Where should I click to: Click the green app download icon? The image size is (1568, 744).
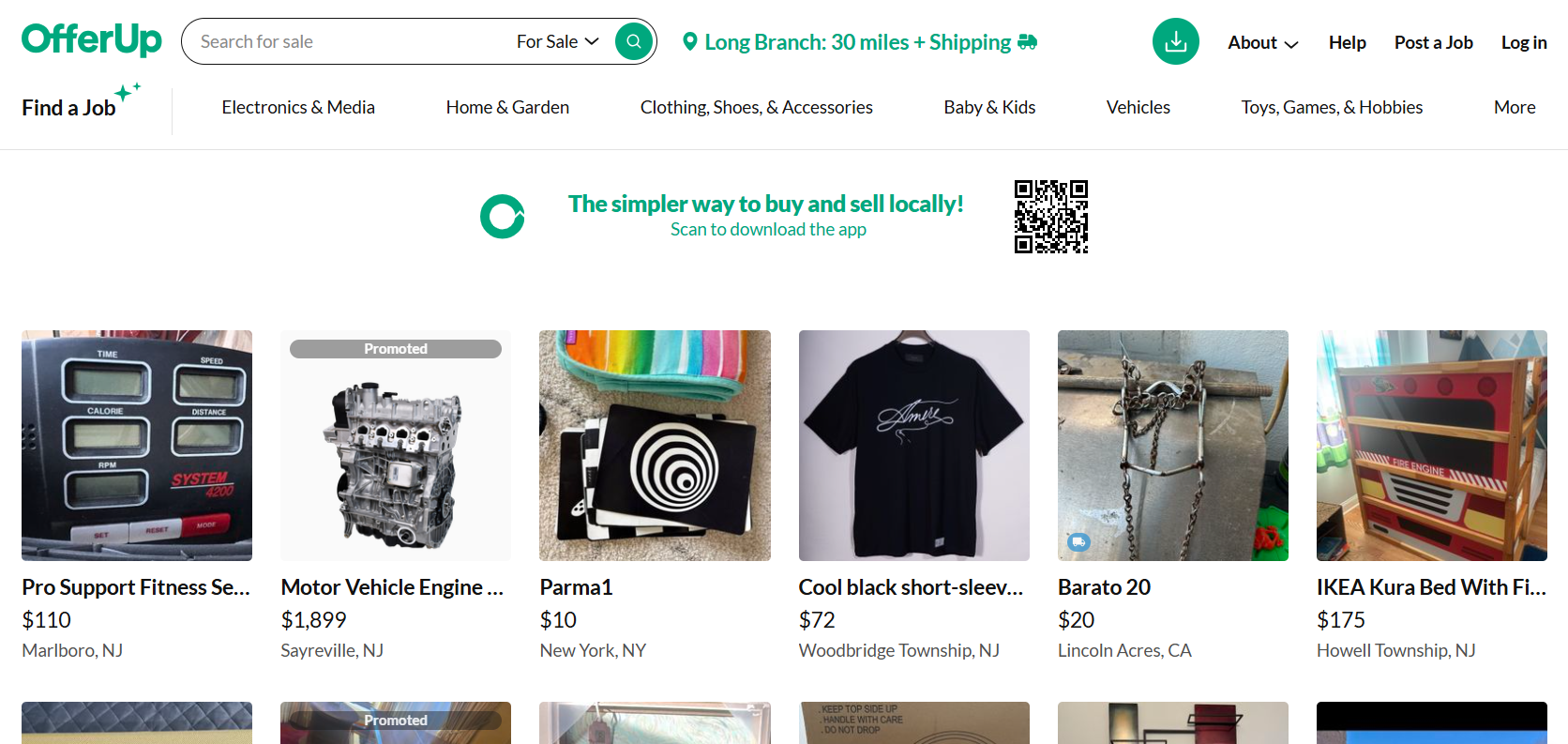(x=1175, y=41)
